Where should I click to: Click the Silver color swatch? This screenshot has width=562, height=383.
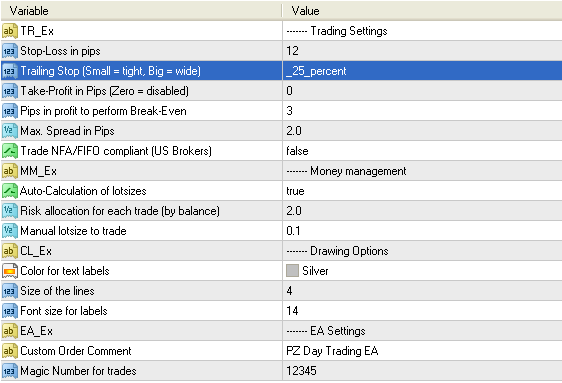pyautogui.click(x=292, y=271)
